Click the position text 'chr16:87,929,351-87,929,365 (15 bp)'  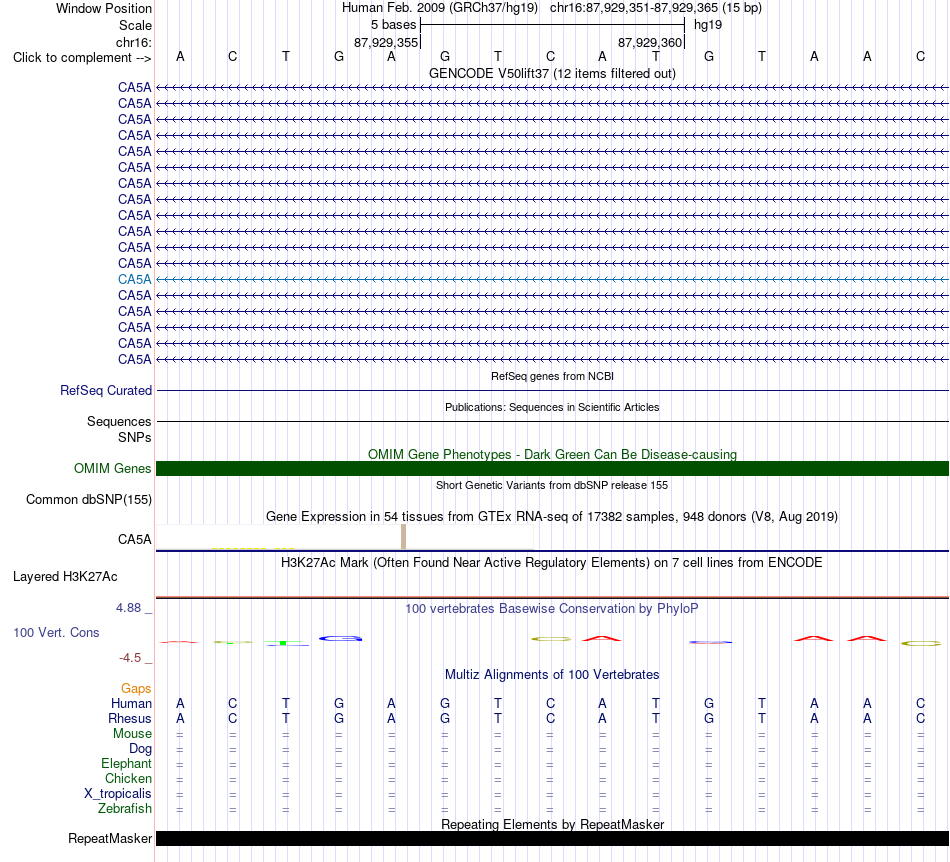click(656, 8)
